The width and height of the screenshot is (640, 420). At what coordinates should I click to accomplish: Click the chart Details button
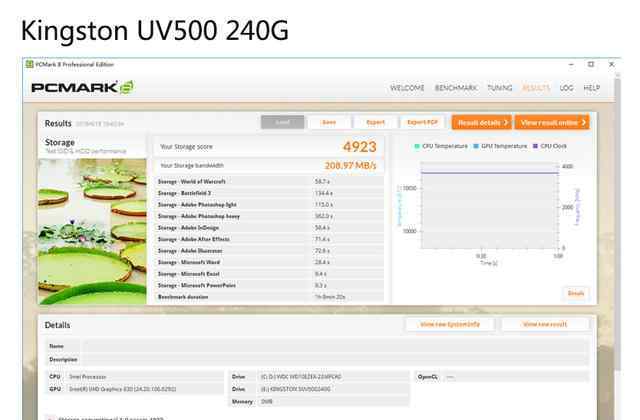576,293
